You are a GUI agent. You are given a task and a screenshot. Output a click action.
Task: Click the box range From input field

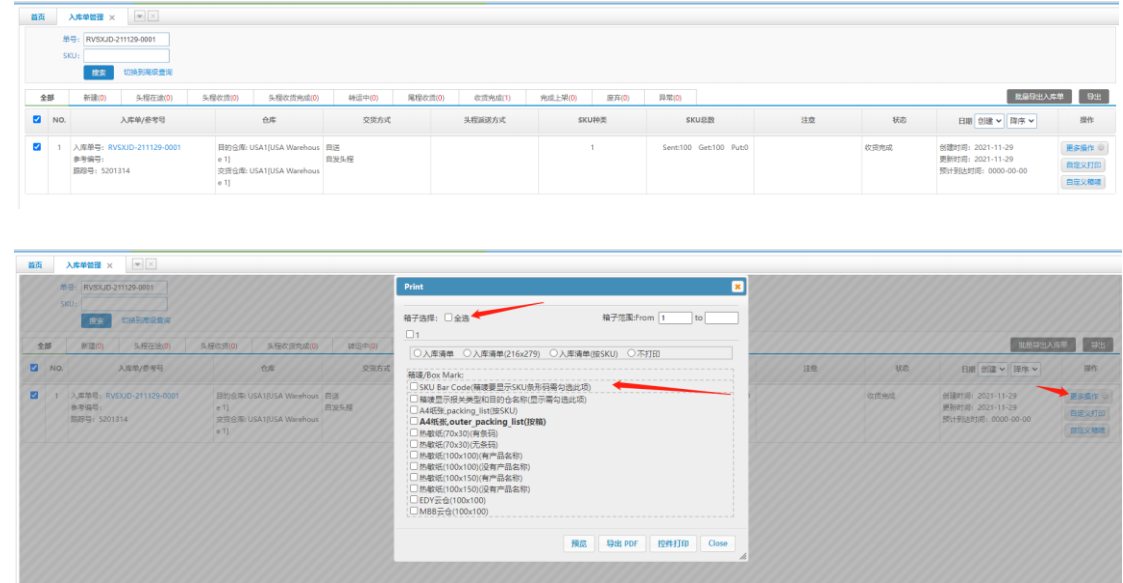[x=674, y=318]
